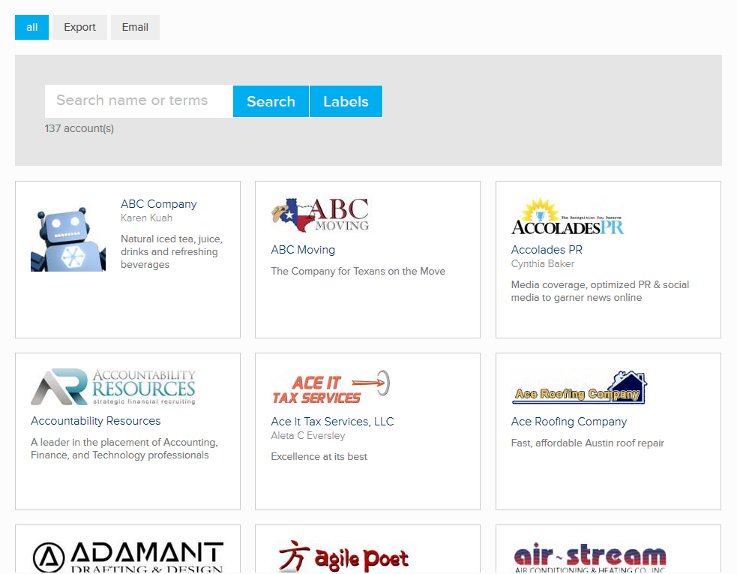This screenshot has height=574, width=737.
Task: Open the Ace Roofing Company link
Action: [569, 422]
